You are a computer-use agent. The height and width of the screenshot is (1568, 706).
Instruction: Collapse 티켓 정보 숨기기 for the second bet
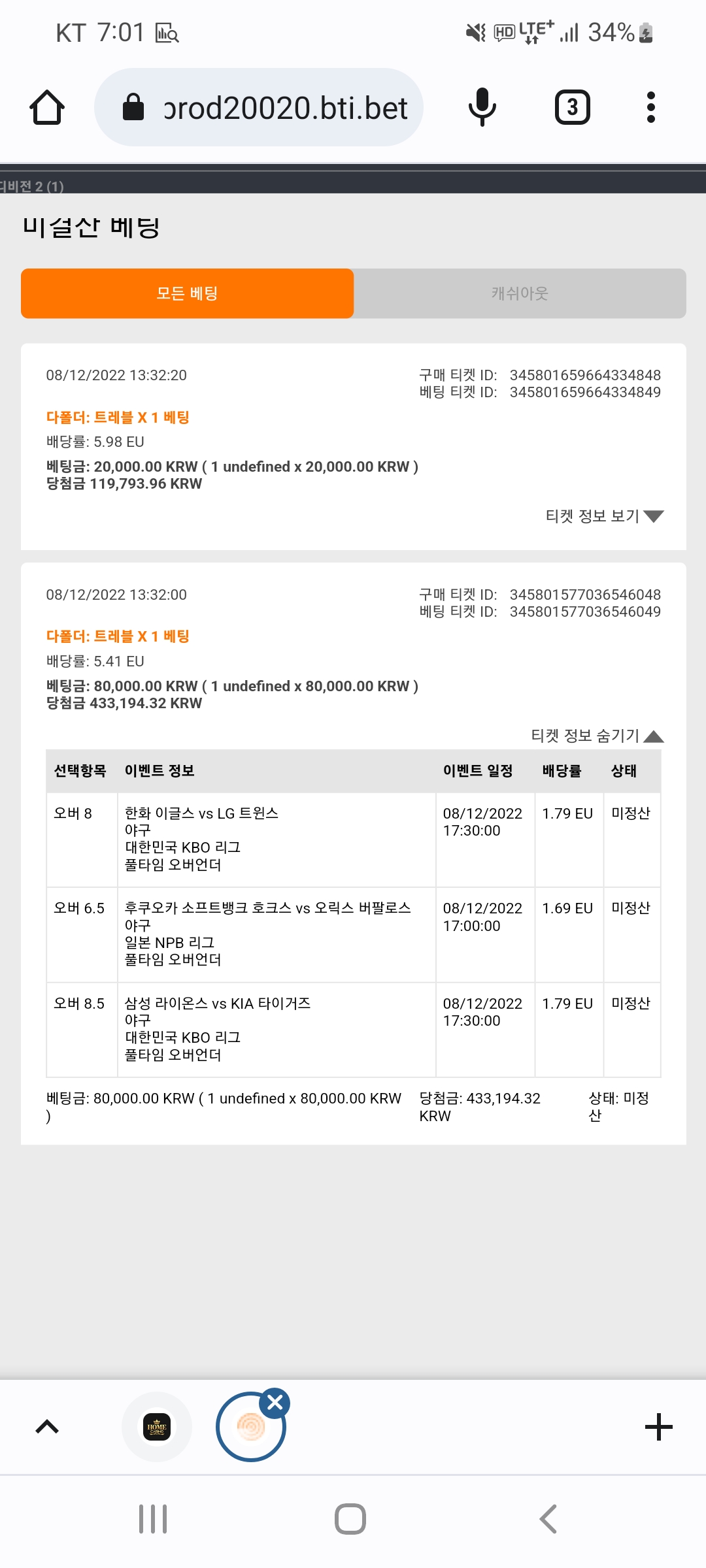coord(597,736)
